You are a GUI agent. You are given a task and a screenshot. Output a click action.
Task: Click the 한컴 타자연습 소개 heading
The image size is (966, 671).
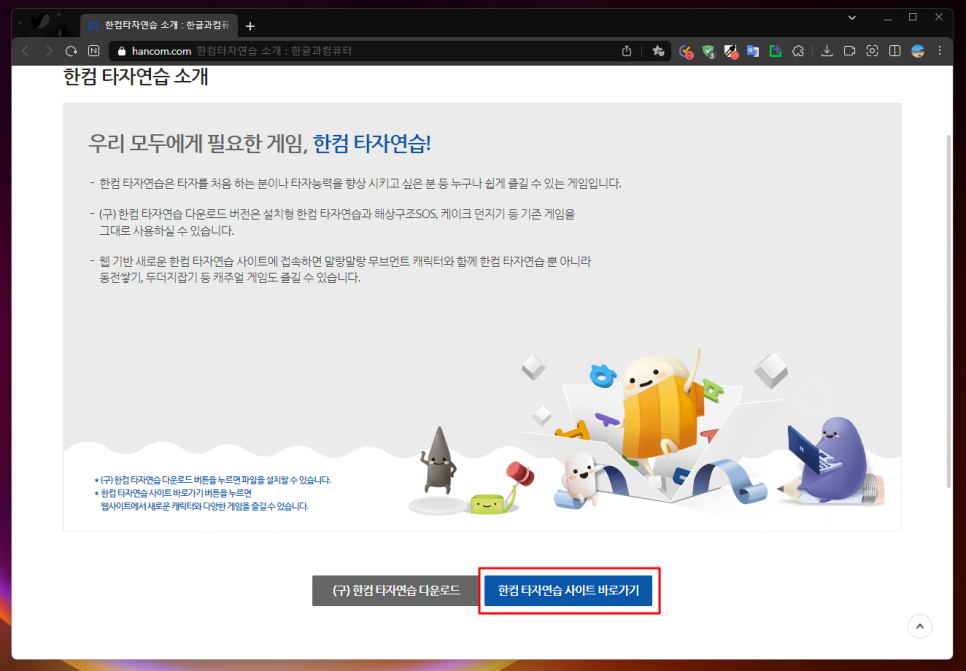[136, 77]
